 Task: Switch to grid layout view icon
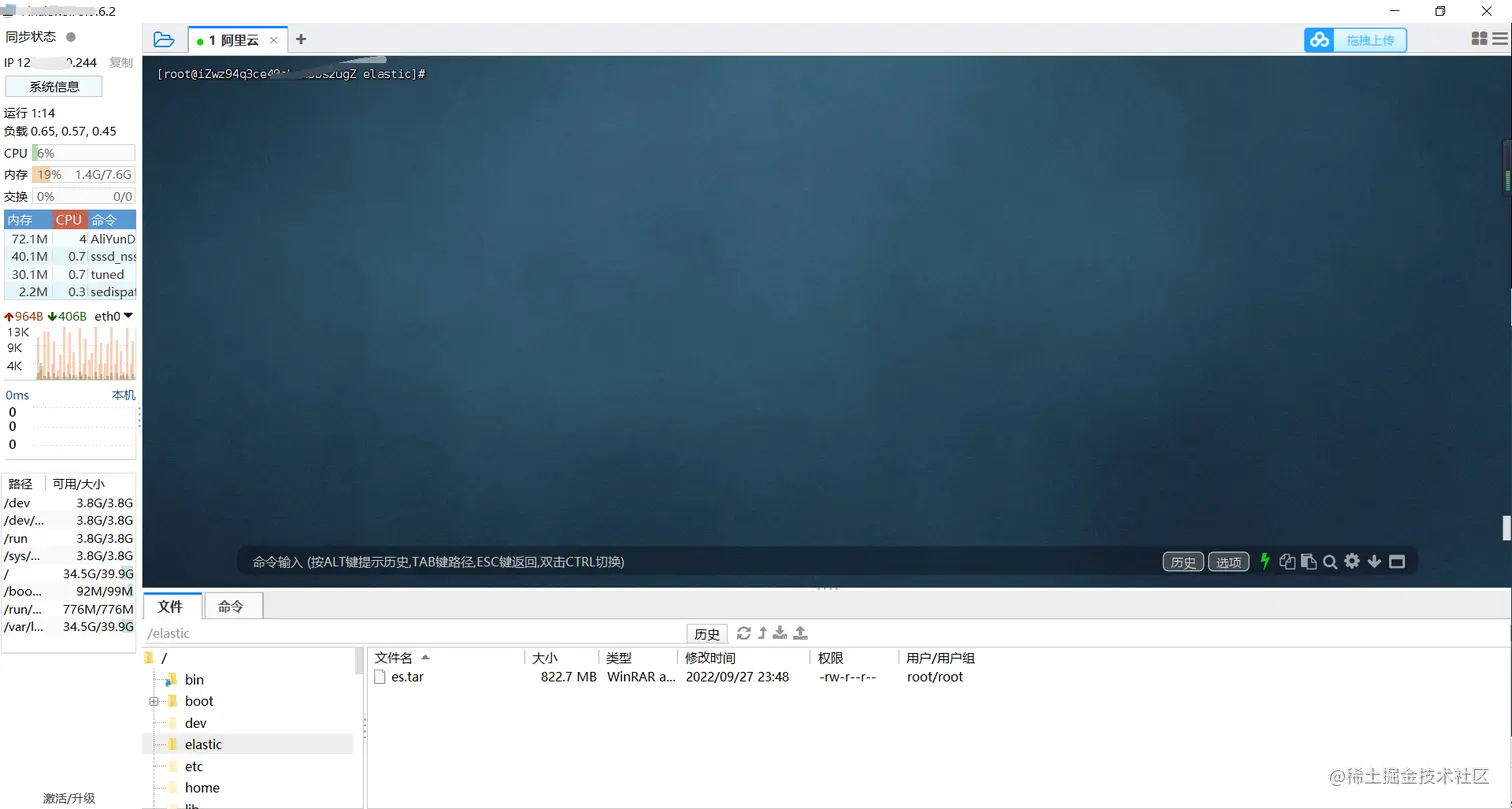pyautogui.click(x=1480, y=39)
